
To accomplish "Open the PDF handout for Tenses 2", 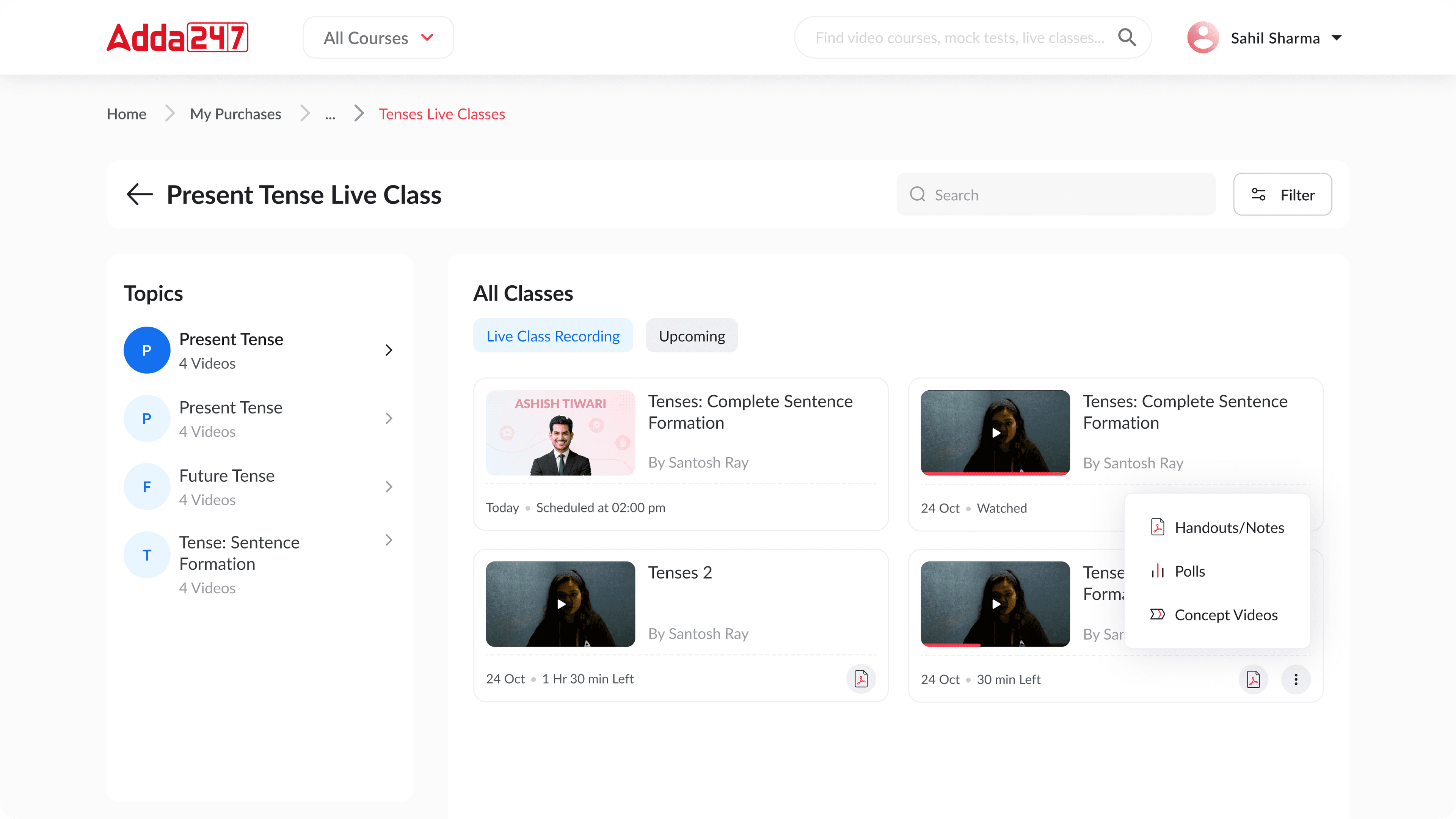I will click(x=860, y=679).
